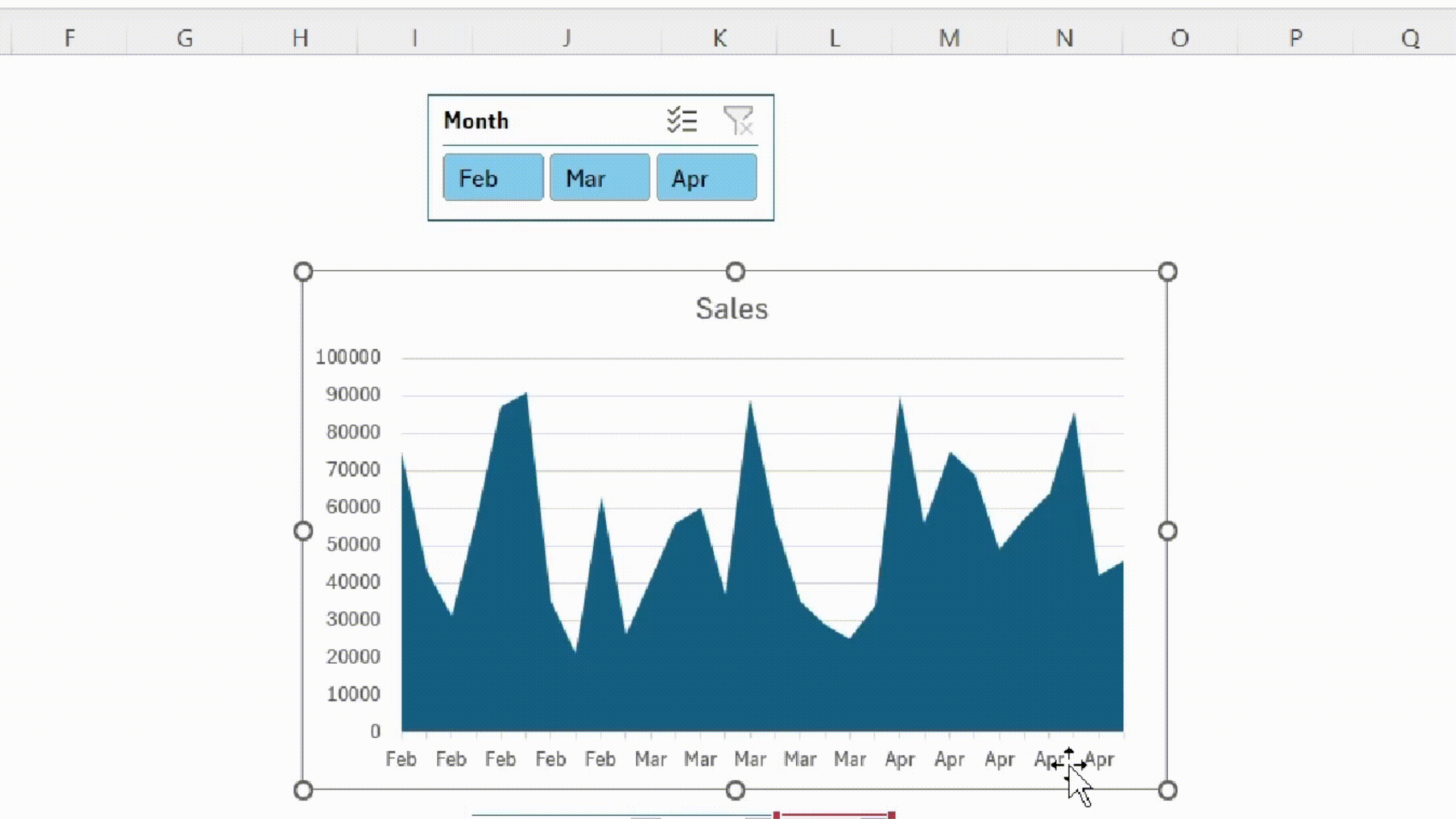Image resolution: width=1456 pixels, height=819 pixels.
Task: Select column header M
Action: click(x=949, y=38)
